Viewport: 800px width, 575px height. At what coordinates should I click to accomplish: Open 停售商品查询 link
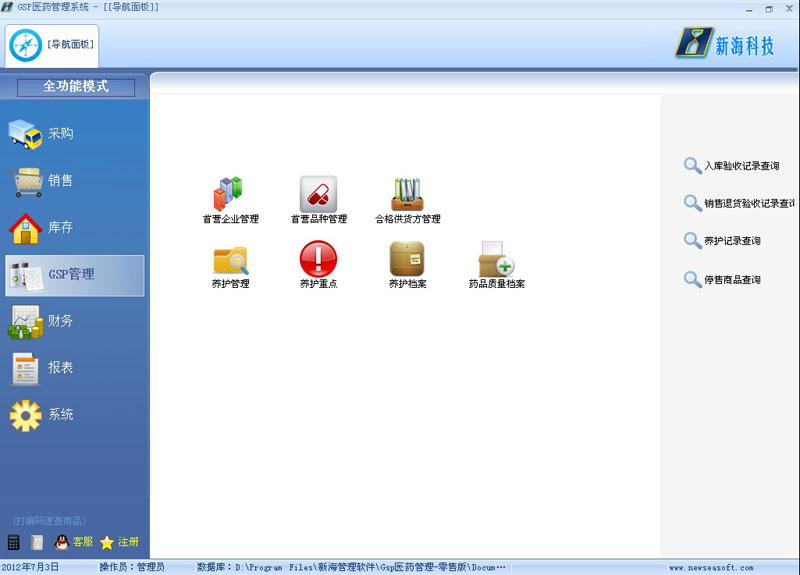(722, 279)
